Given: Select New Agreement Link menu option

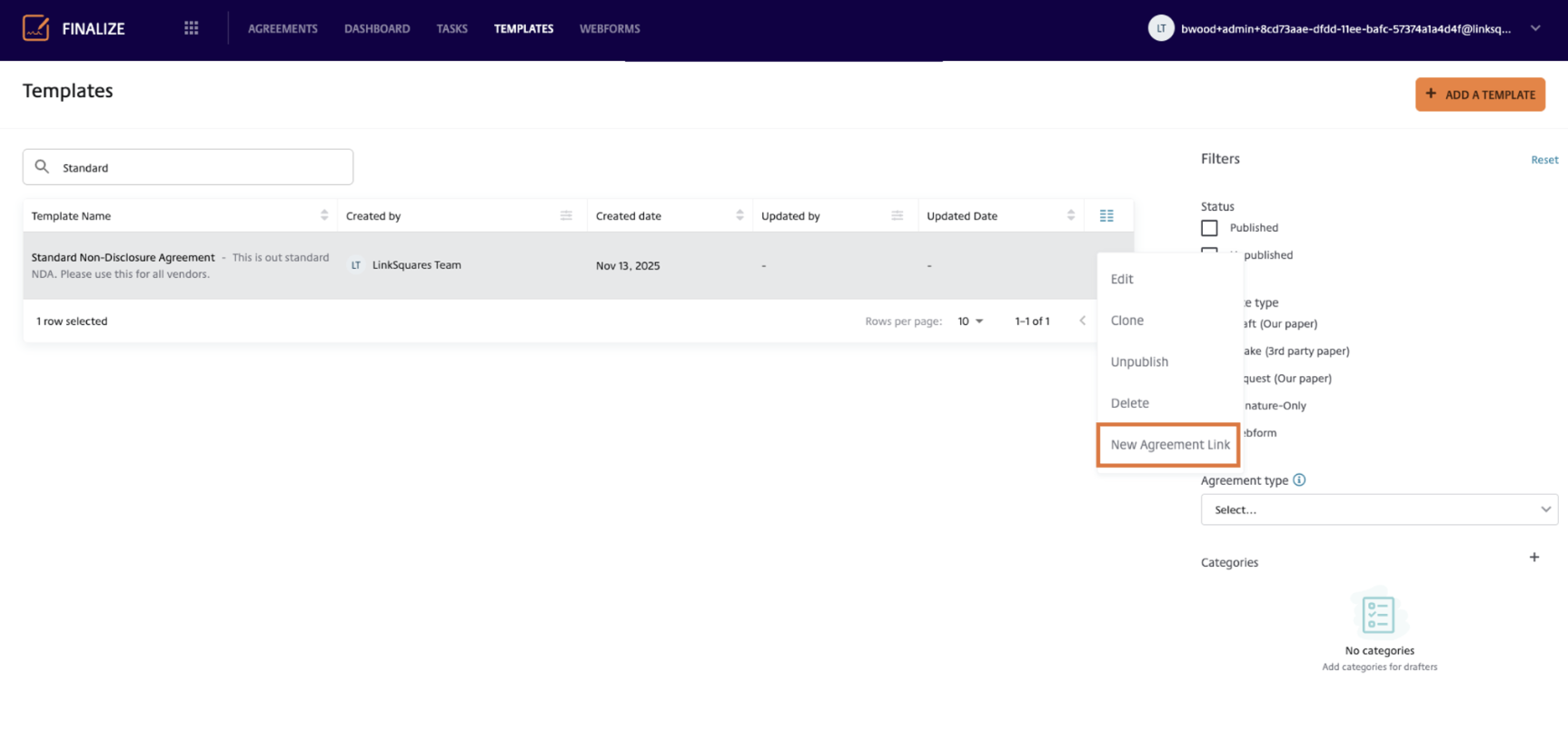Looking at the screenshot, I should point(1169,445).
